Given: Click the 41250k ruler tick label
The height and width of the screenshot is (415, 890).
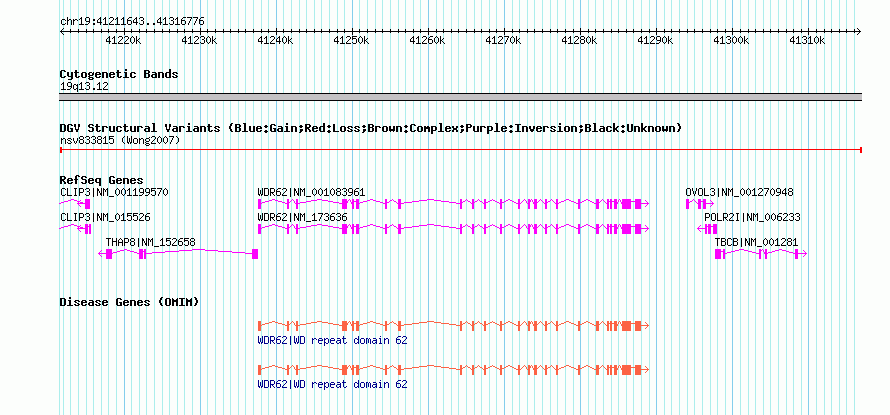Looking at the screenshot, I should click(350, 41).
